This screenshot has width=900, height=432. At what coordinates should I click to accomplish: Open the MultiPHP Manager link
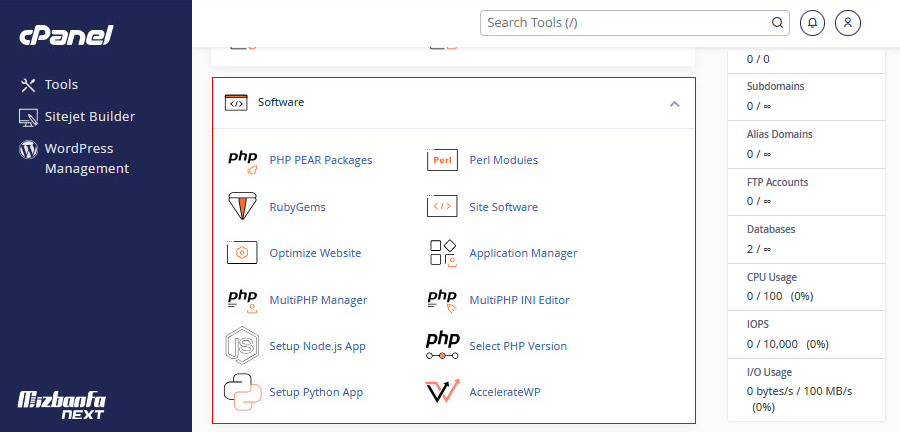click(x=318, y=300)
